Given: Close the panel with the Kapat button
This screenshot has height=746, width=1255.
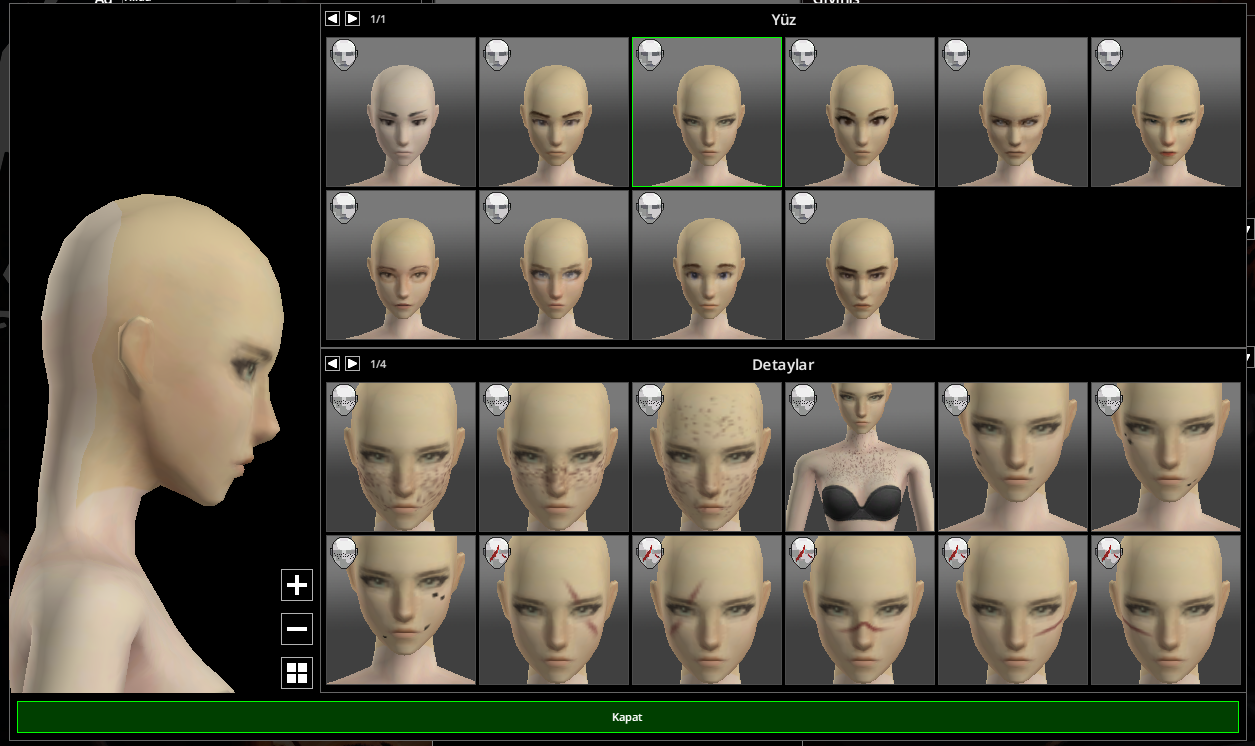Looking at the screenshot, I should click(627, 717).
